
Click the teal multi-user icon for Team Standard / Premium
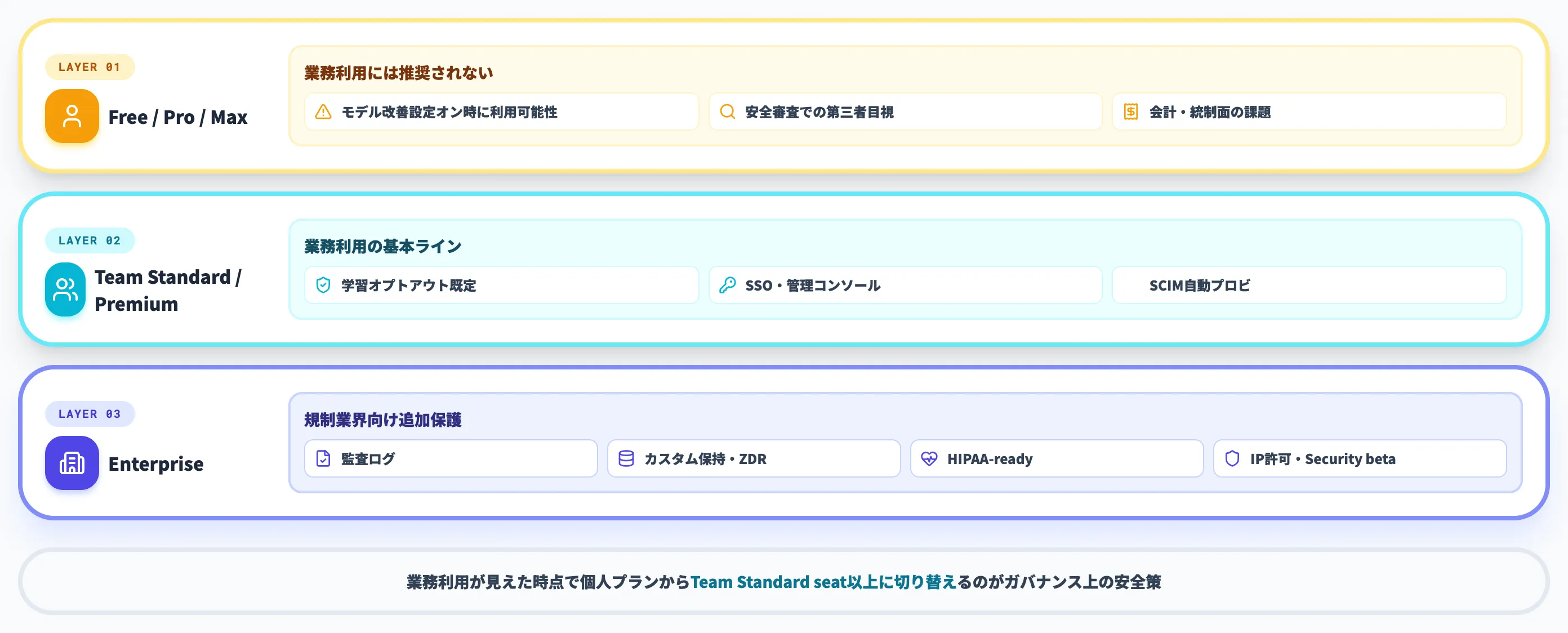65,289
